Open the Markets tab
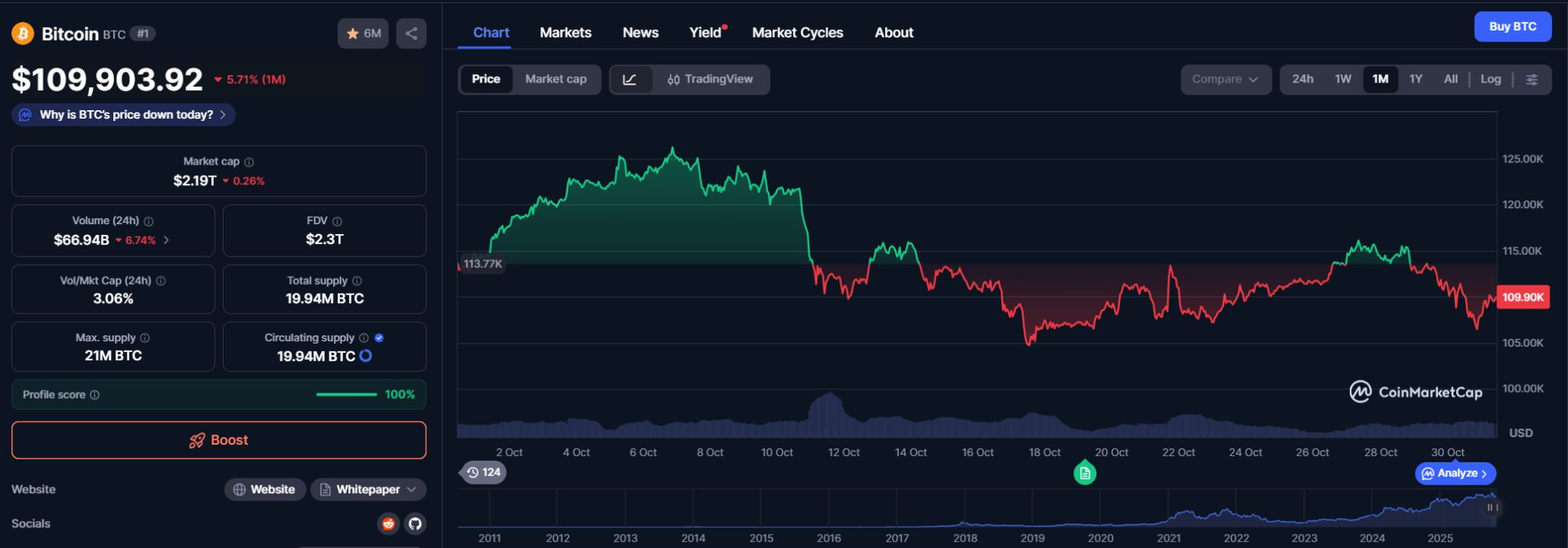The height and width of the screenshot is (548, 1568). coord(565,33)
